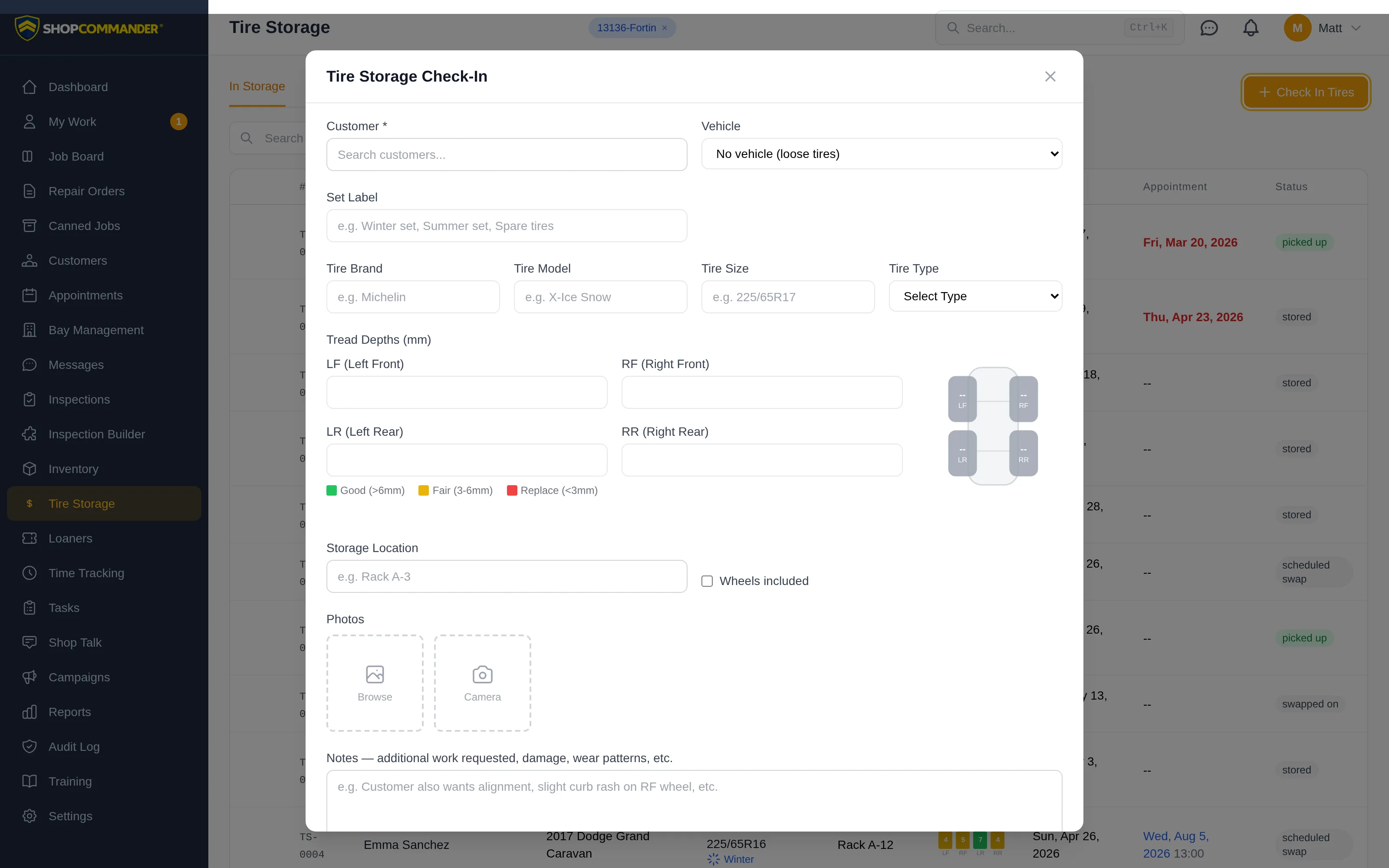Open Settings in sidebar
Screen dimensions: 1389x868
[x=104, y=816]
